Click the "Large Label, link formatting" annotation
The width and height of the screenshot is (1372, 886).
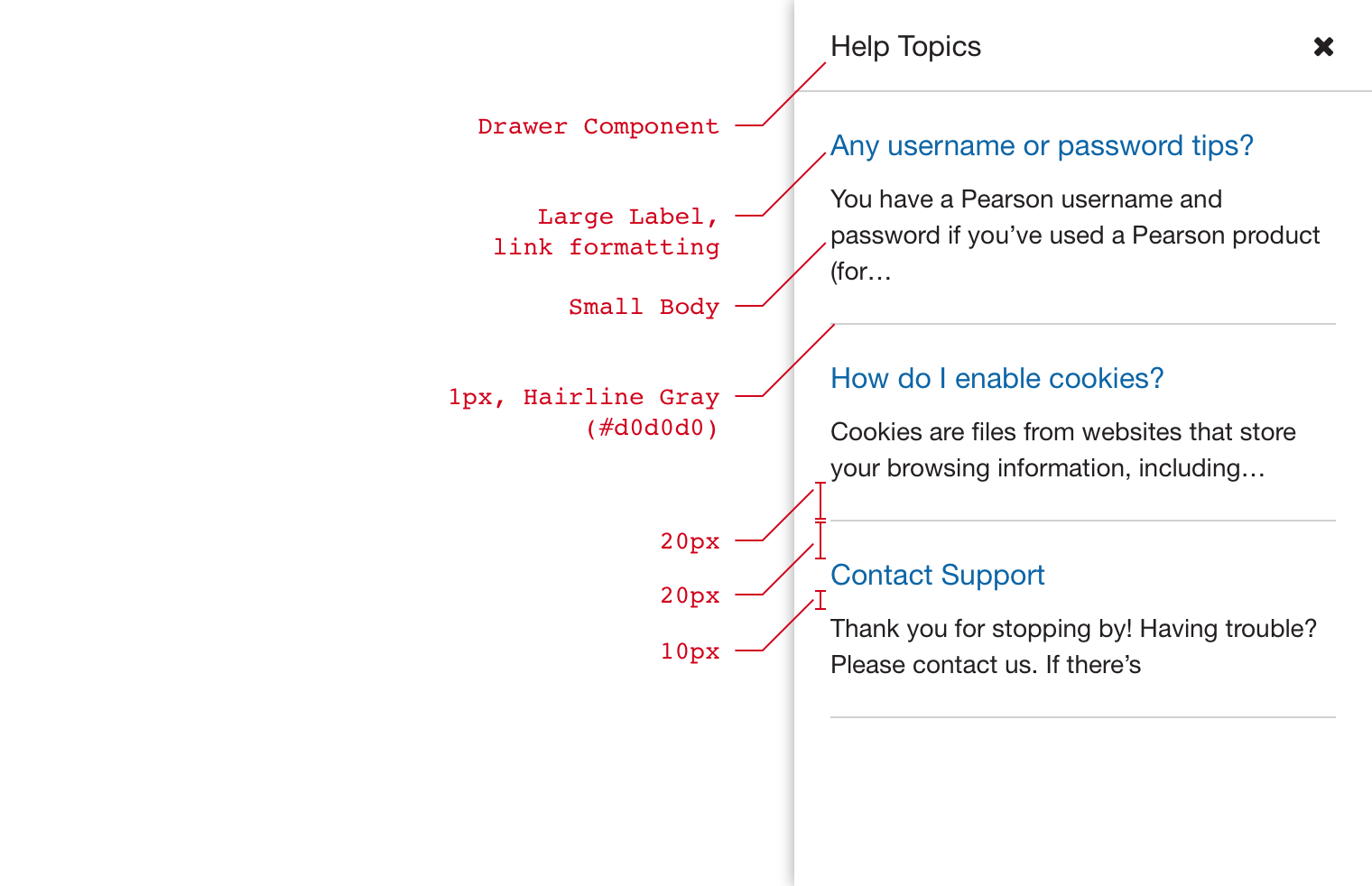tap(607, 232)
